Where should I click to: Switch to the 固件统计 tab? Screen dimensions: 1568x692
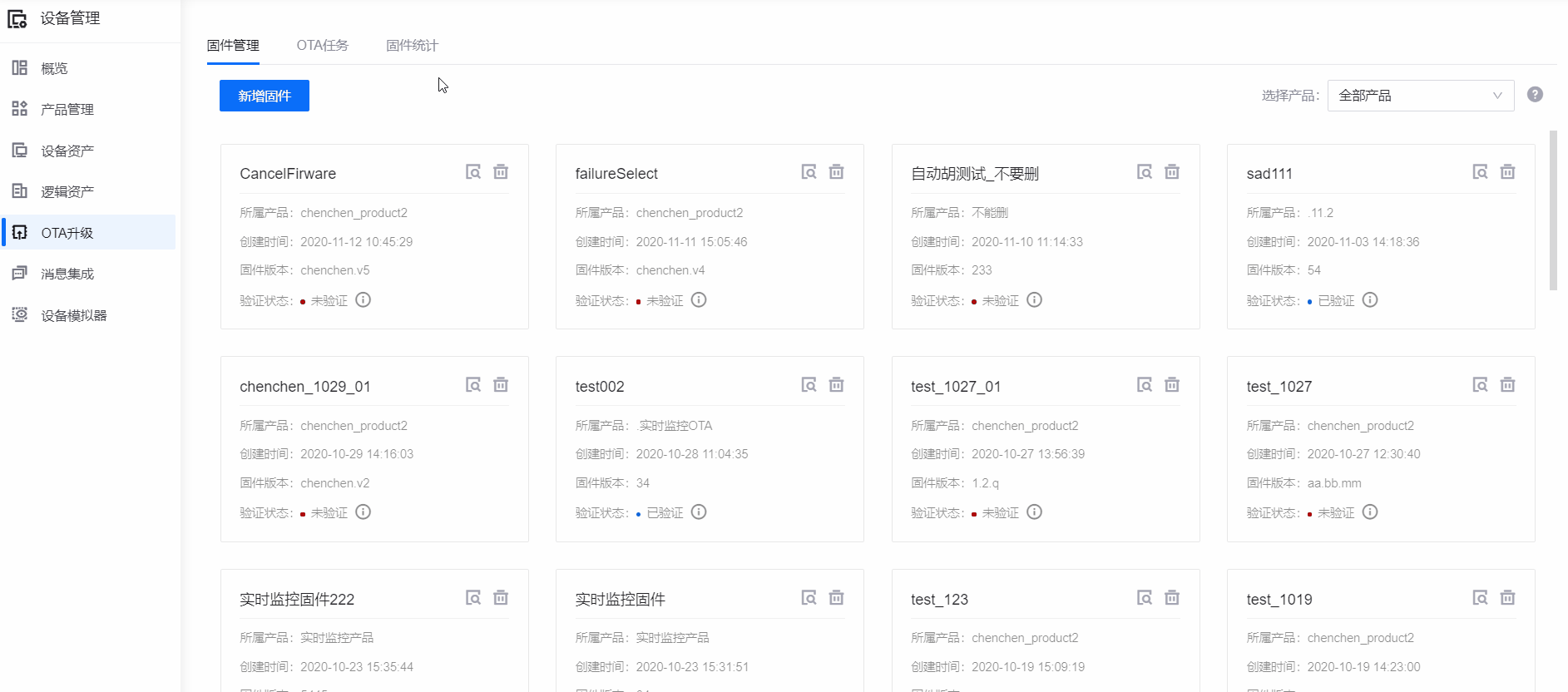coord(412,46)
